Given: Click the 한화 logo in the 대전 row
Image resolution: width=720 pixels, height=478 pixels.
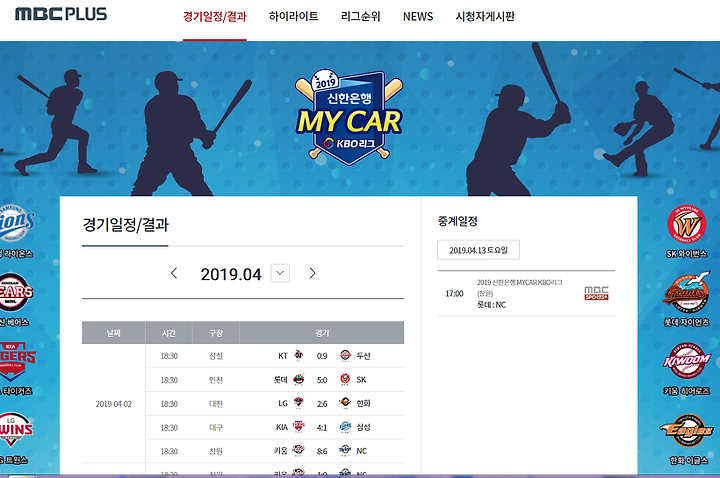Looking at the screenshot, I should [x=345, y=403].
